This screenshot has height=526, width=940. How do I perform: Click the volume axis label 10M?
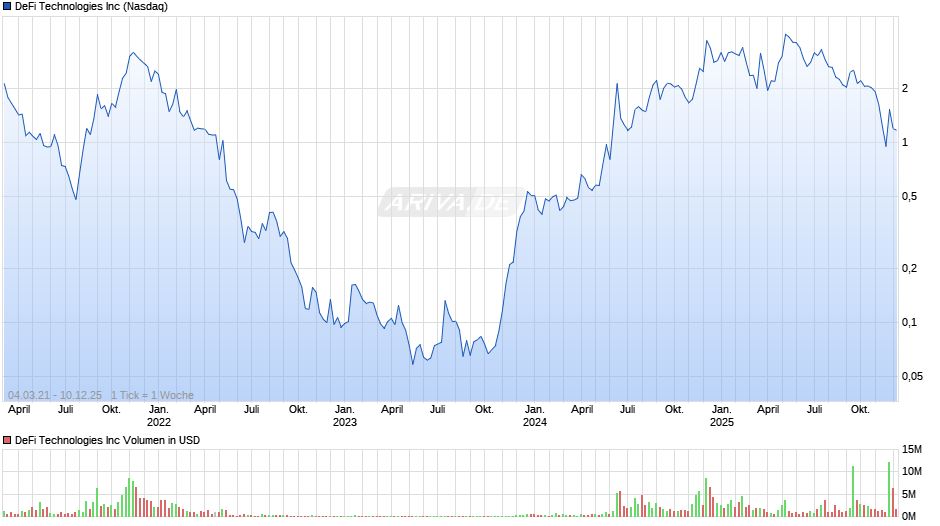pos(911,471)
